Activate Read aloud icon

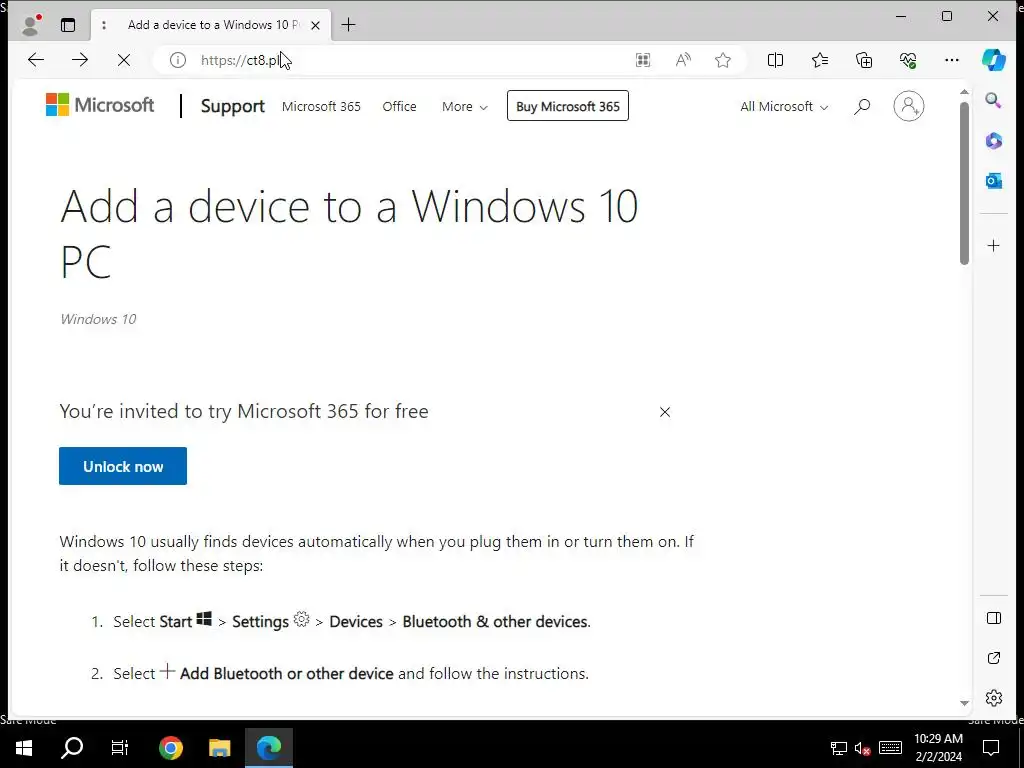click(683, 60)
